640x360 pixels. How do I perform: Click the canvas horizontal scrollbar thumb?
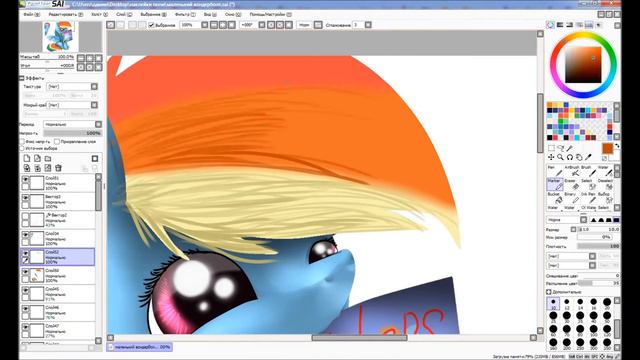click(359, 338)
